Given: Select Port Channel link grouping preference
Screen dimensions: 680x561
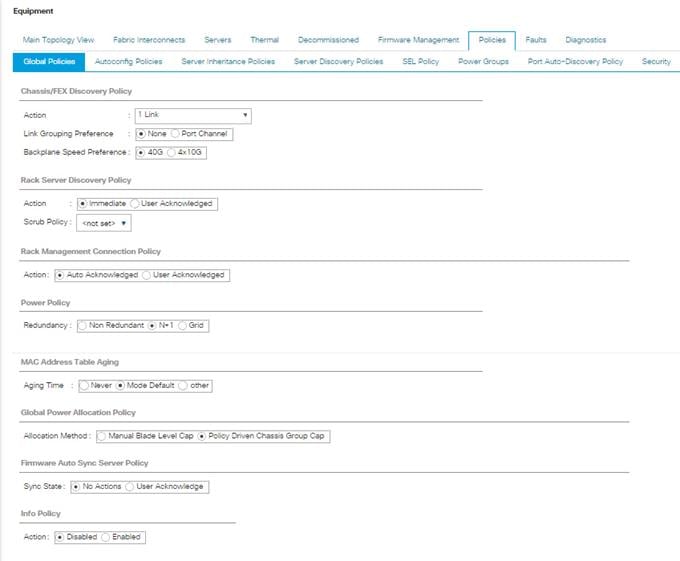Looking at the screenshot, I should (177, 134).
